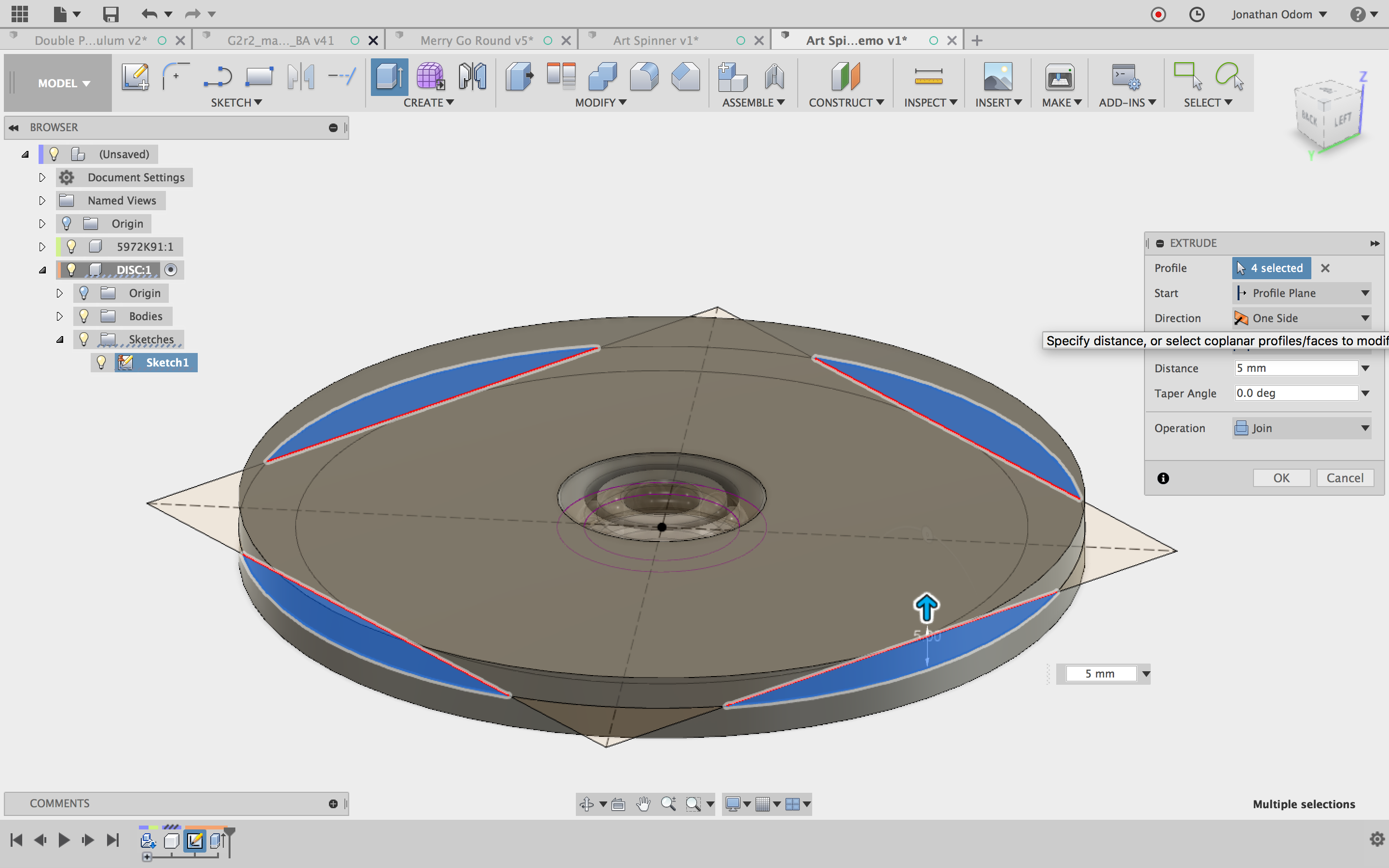Toggle DISC:1 component activation radio
Screen dimensions: 1389x868
point(170,270)
